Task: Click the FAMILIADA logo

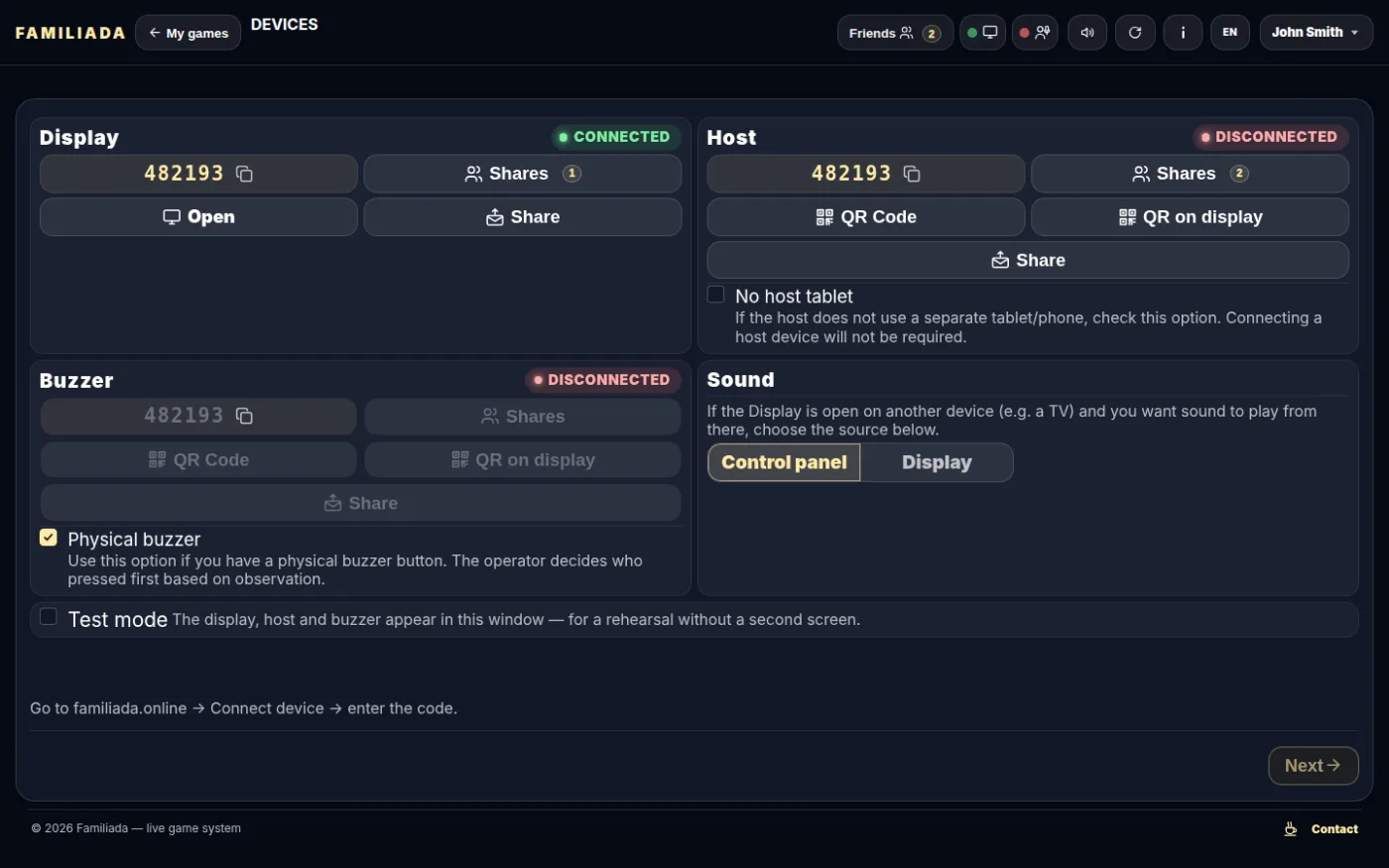Action: (70, 33)
